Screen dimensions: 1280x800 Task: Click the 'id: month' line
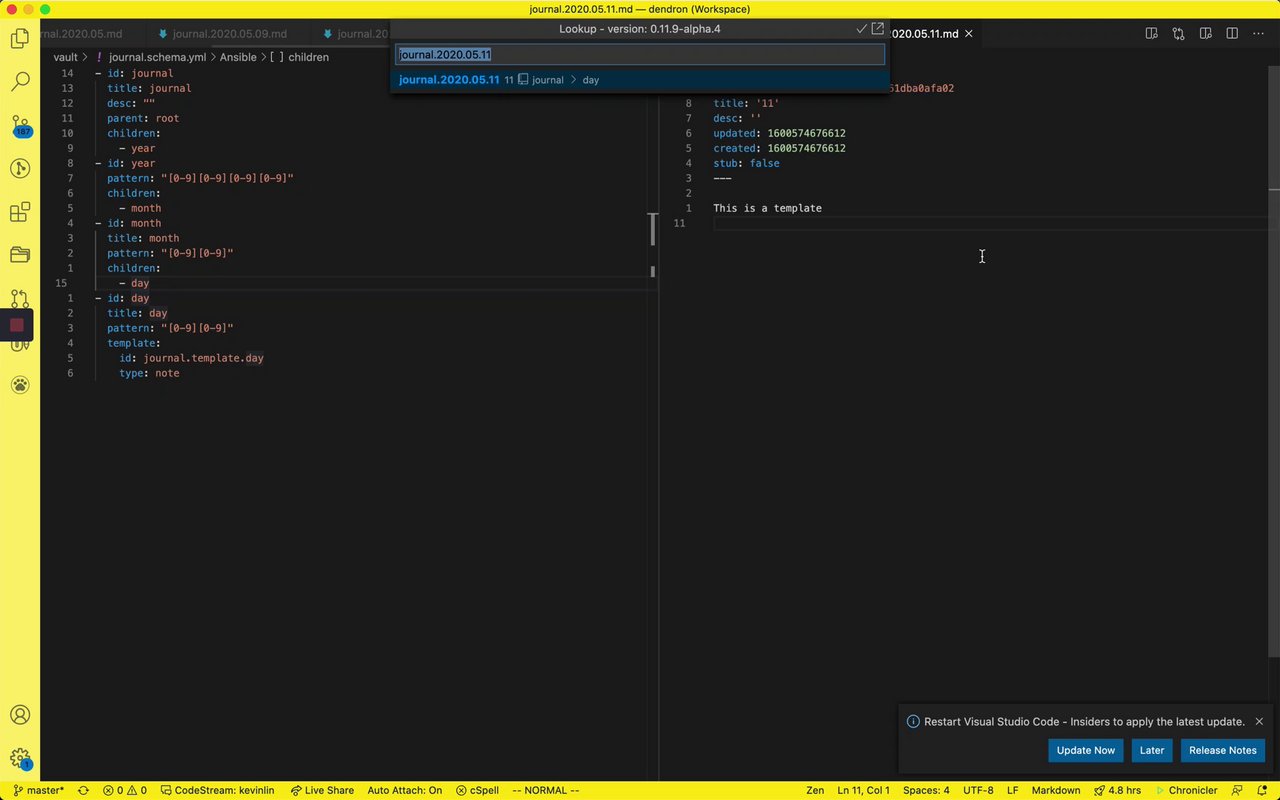pyautogui.click(x=133, y=223)
